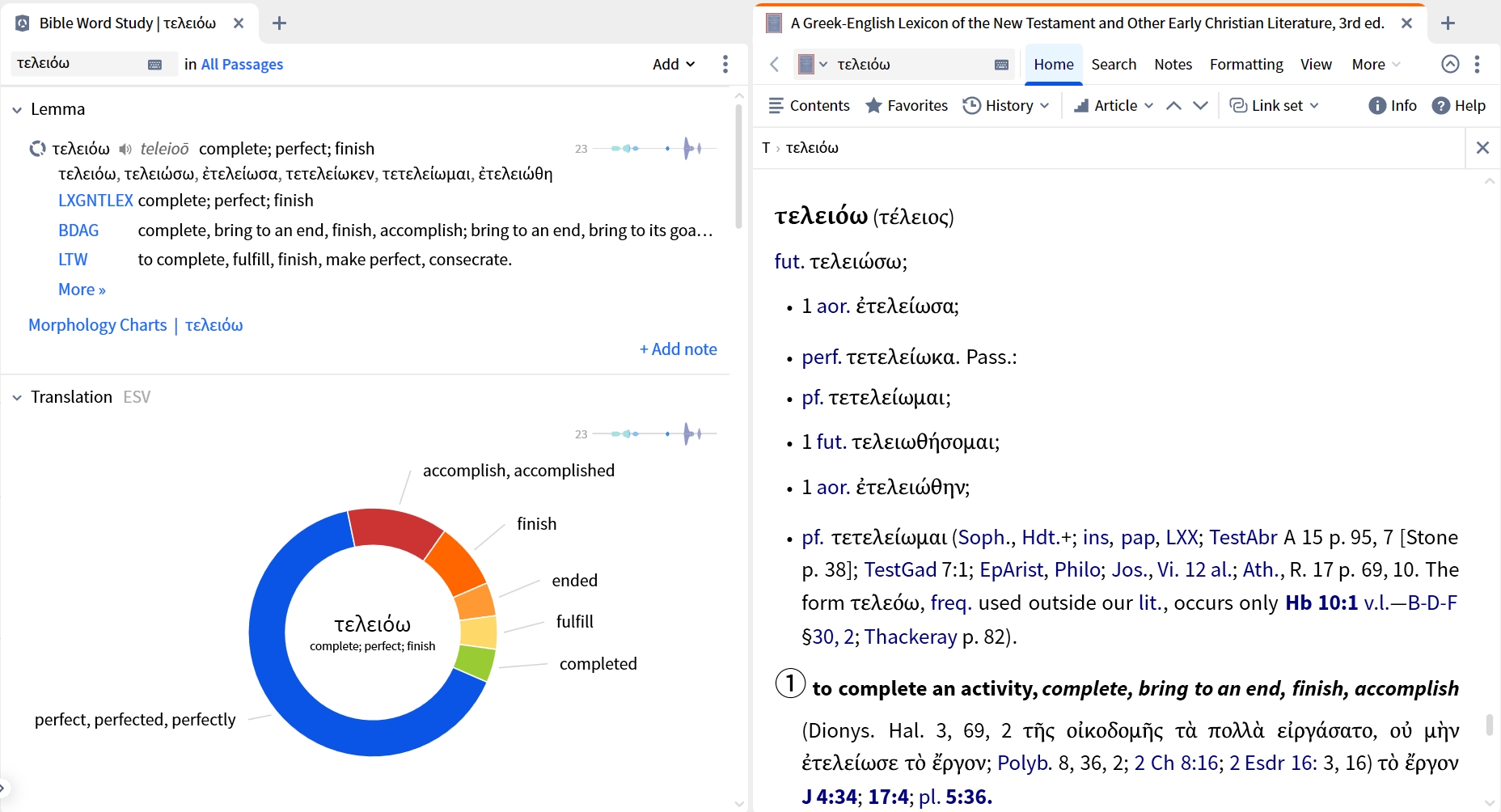Screen dimensions: 1501x812
Task: Open 2 Ch 8:16 reference link
Action: pyautogui.click(x=1177, y=763)
